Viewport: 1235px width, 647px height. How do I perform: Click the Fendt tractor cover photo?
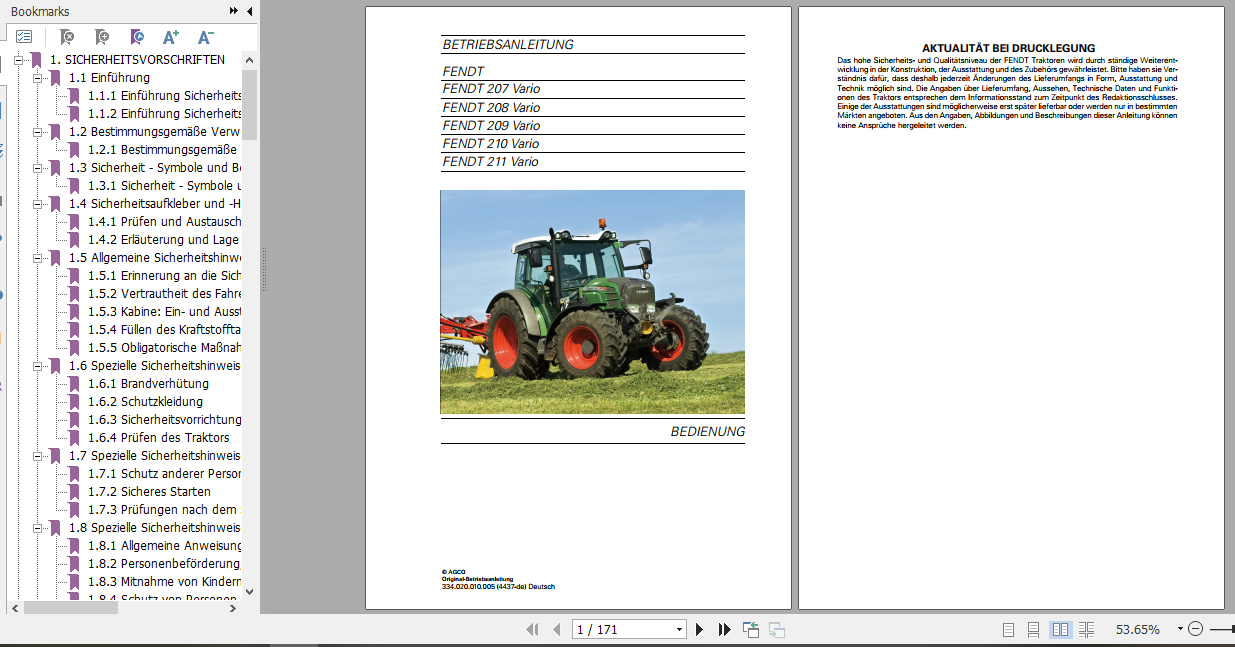[592, 302]
